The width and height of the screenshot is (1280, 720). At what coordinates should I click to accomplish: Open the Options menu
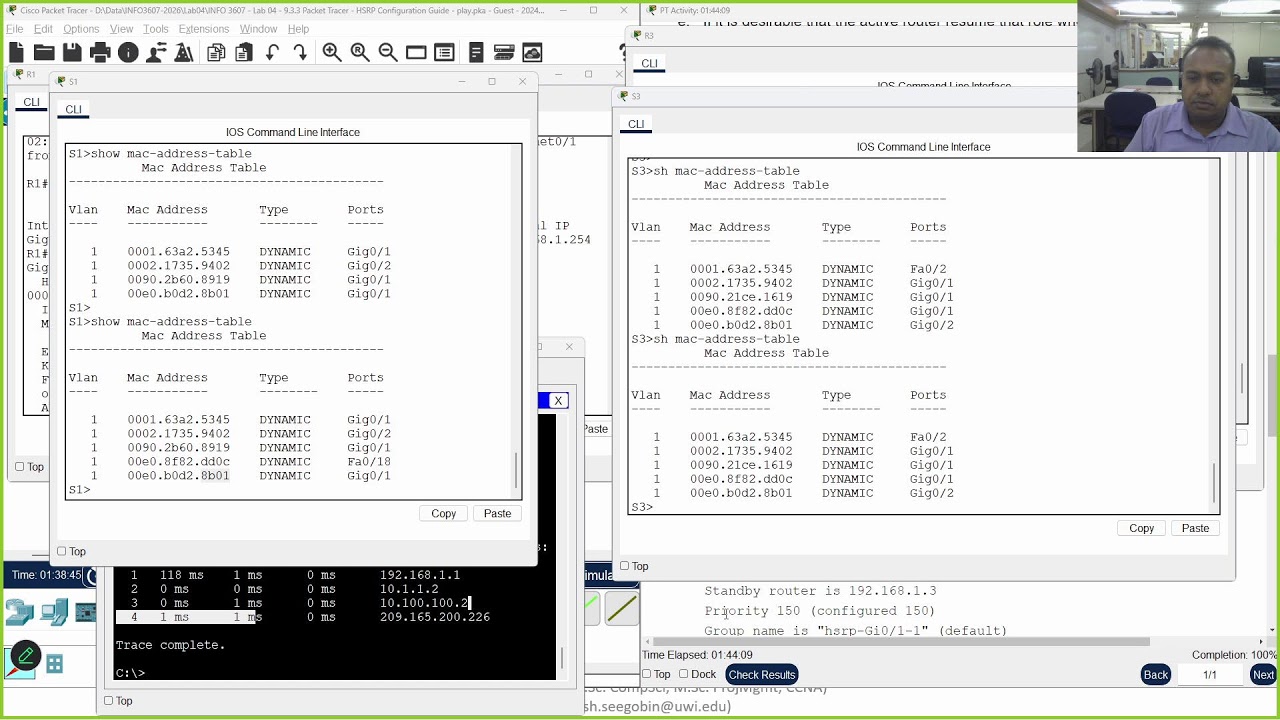pos(81,29)
